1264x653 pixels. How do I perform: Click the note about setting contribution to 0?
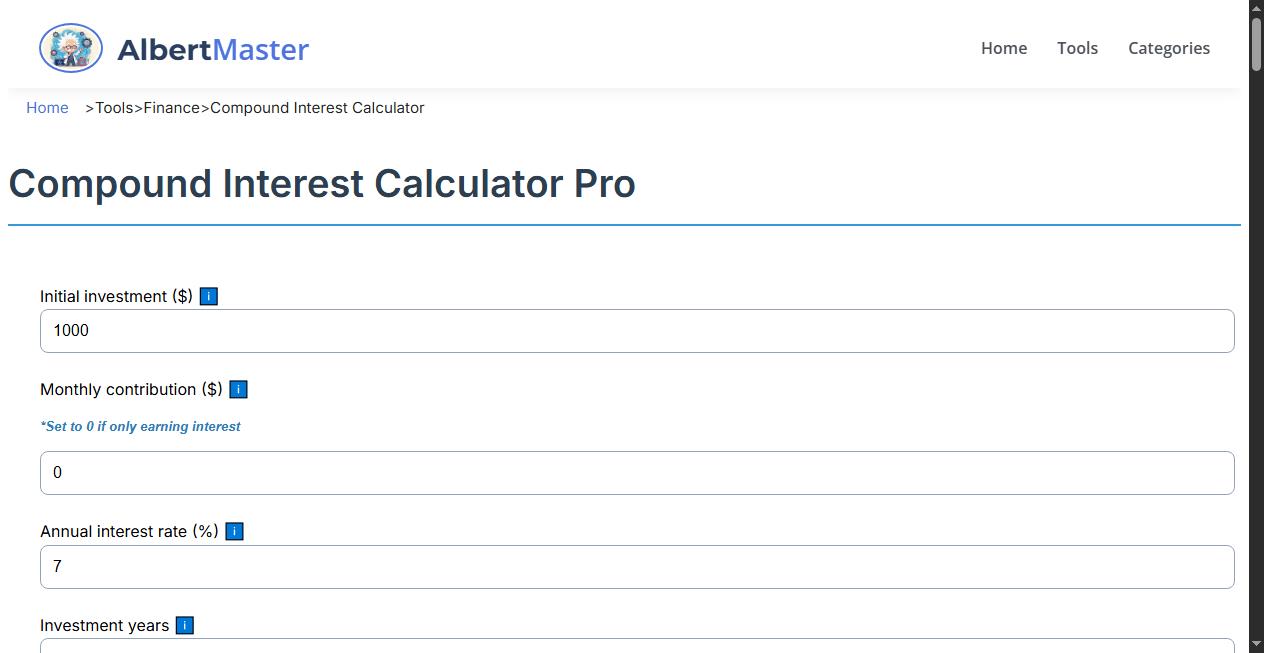tap(140, 426)
